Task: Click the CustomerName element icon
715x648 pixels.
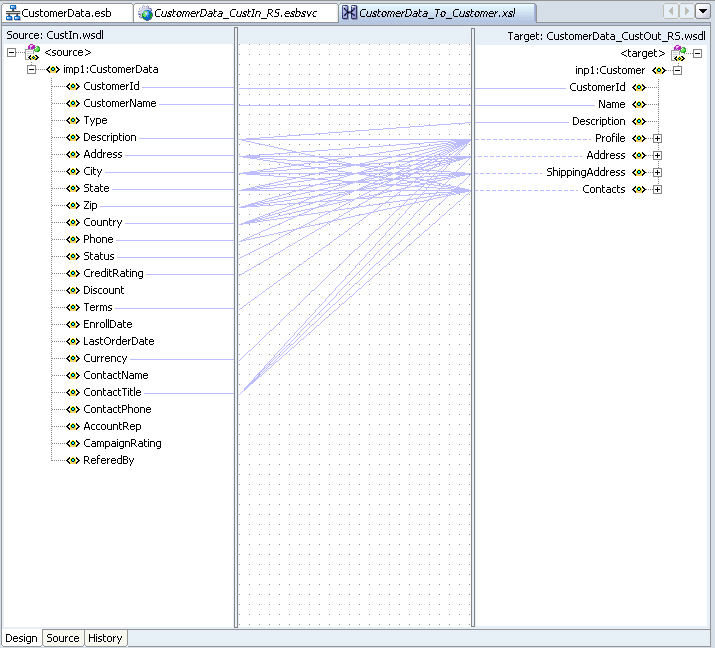Action: pyautogui.click(x=73, y=104)
